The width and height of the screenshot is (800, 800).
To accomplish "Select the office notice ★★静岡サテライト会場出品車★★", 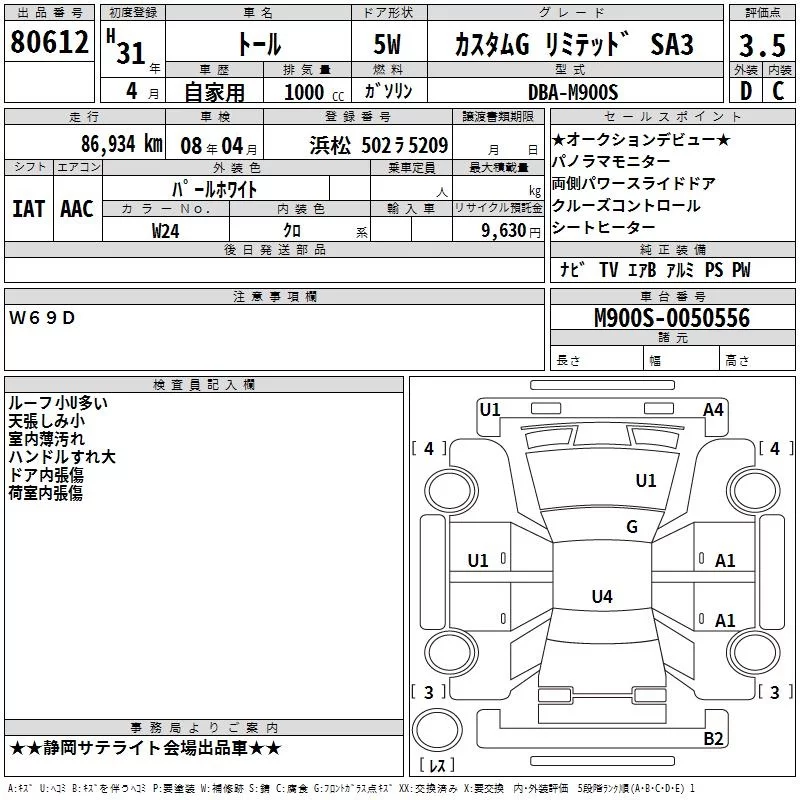I will [x=145, y=748].
